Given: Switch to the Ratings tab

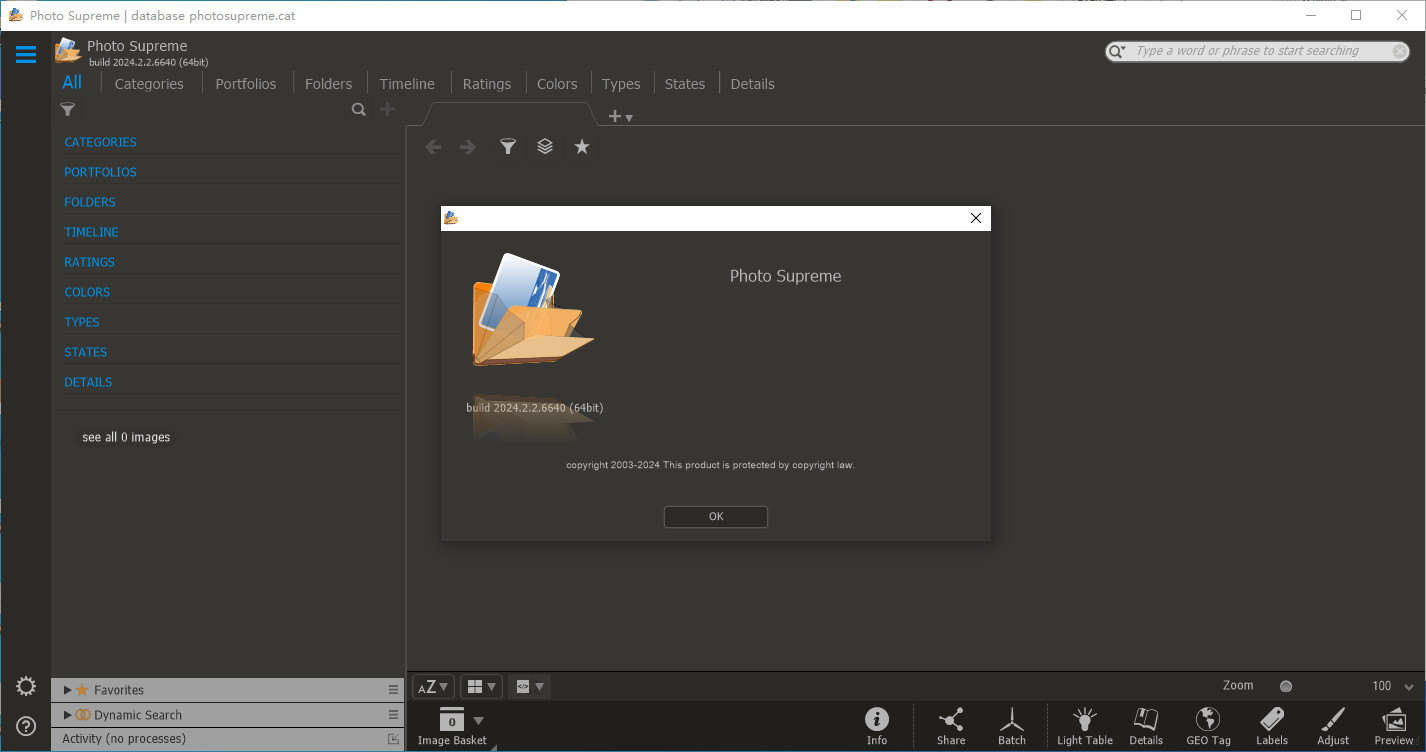Looking at the screenshot, I should (x=487, y=84).
